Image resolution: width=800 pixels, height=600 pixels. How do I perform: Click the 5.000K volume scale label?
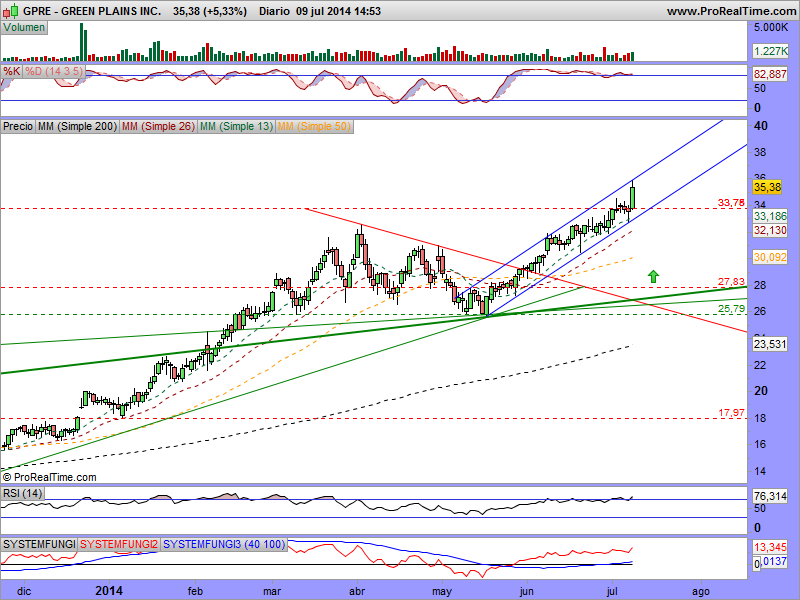[771, 27]
